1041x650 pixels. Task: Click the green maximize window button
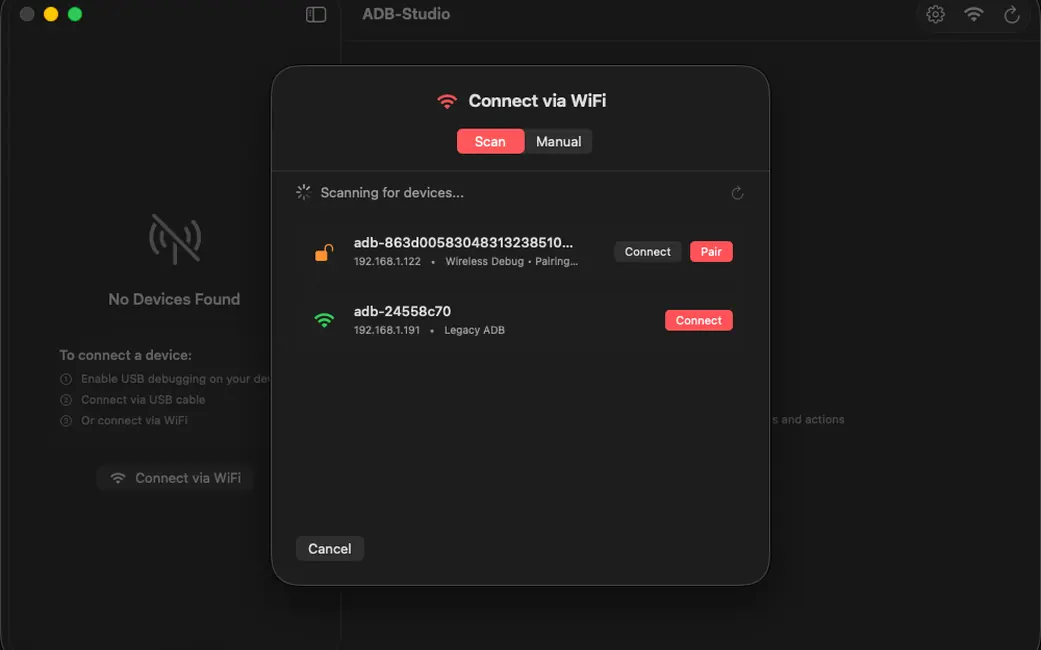[x=75, y=14]
